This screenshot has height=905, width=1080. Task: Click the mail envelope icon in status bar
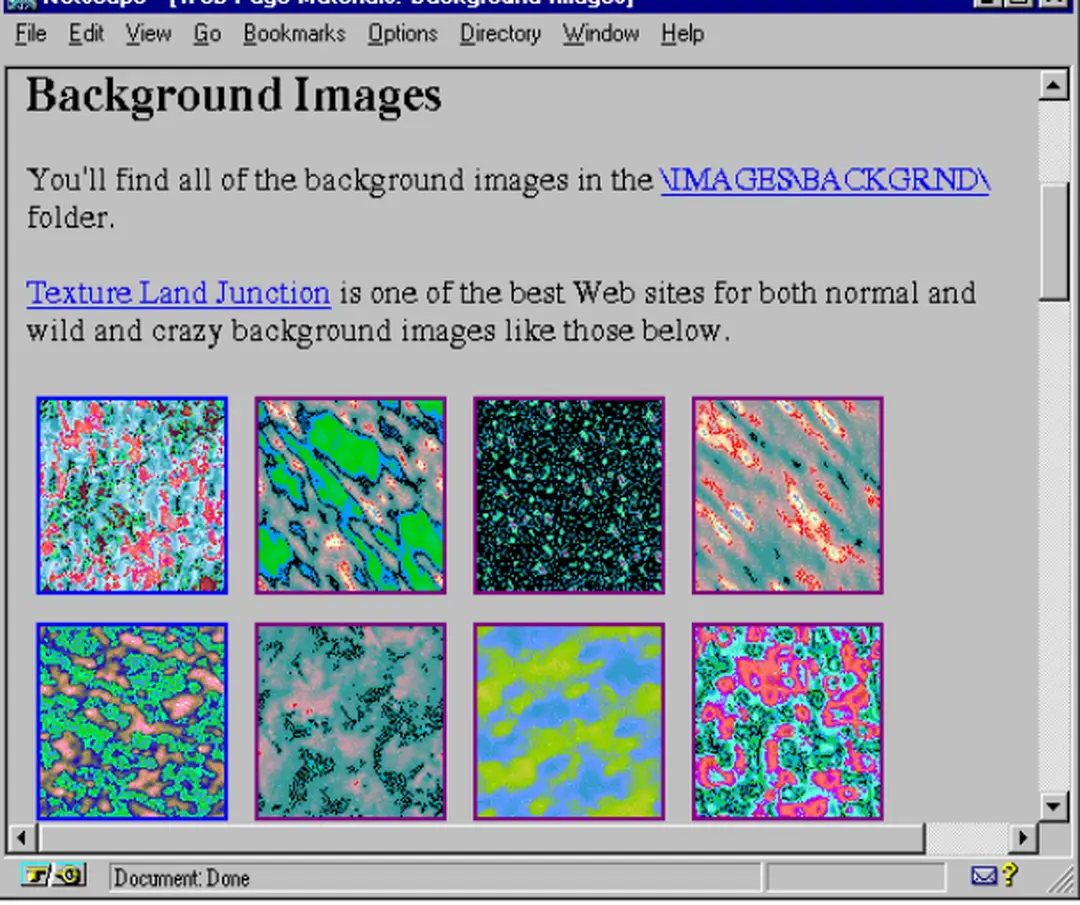click(984, 877)
